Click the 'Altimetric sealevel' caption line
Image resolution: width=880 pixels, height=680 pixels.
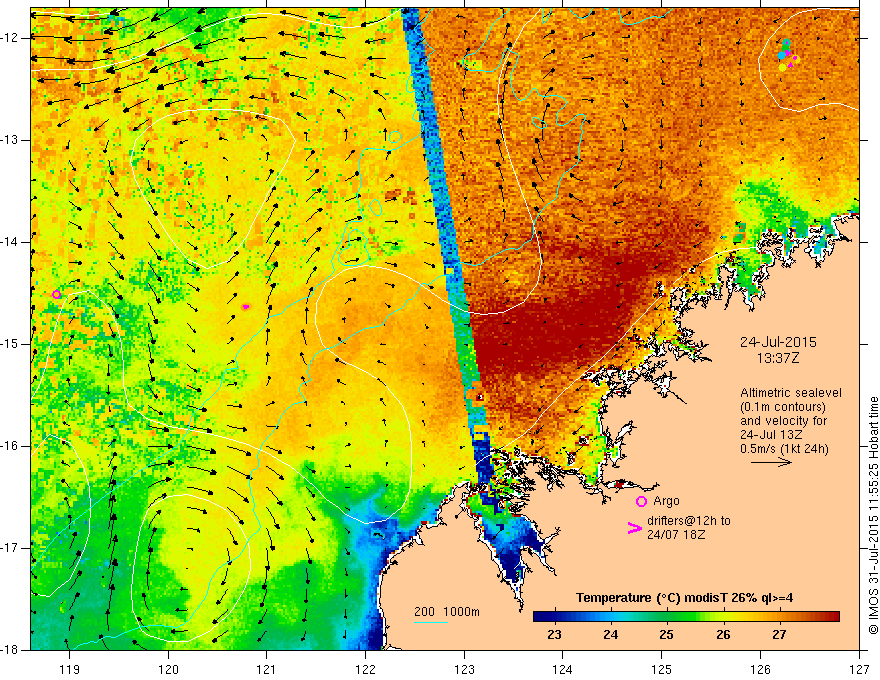click(x=791, y=393)
